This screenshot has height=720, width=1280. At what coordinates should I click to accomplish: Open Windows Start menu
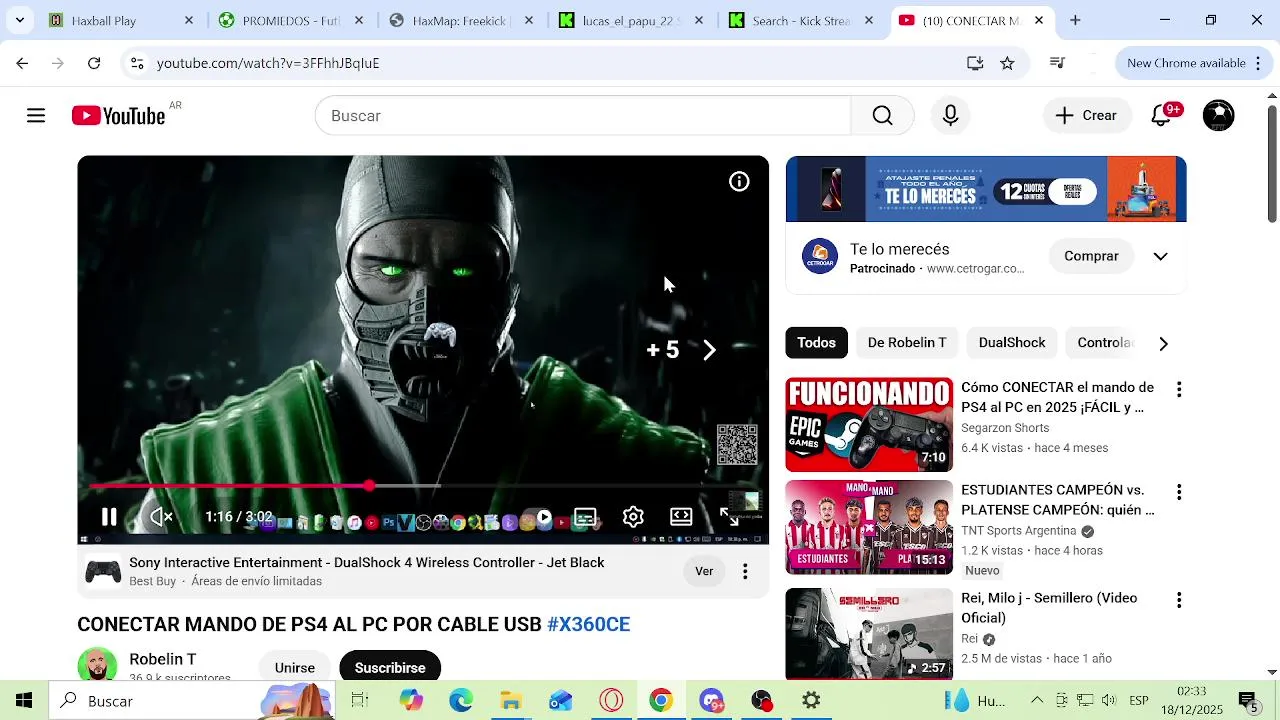click(24, 701)
